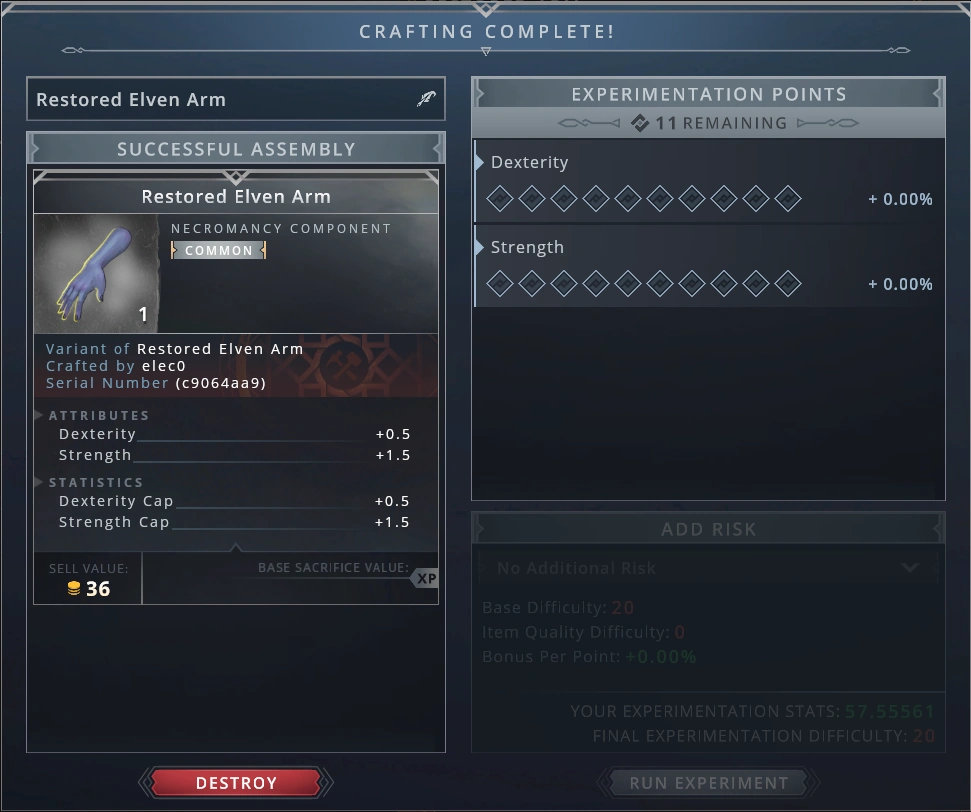Click the Restored Elven Arm item thumbnail
Viewport: 971px width, 812px height.
(x=97, y=273)
